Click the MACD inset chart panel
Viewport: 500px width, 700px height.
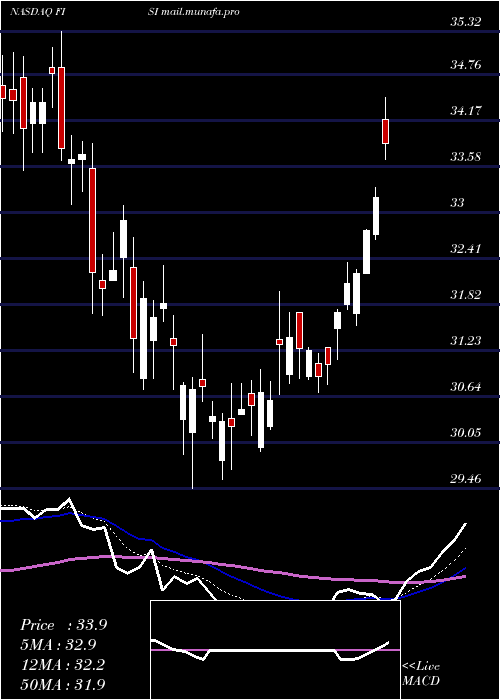275,650
